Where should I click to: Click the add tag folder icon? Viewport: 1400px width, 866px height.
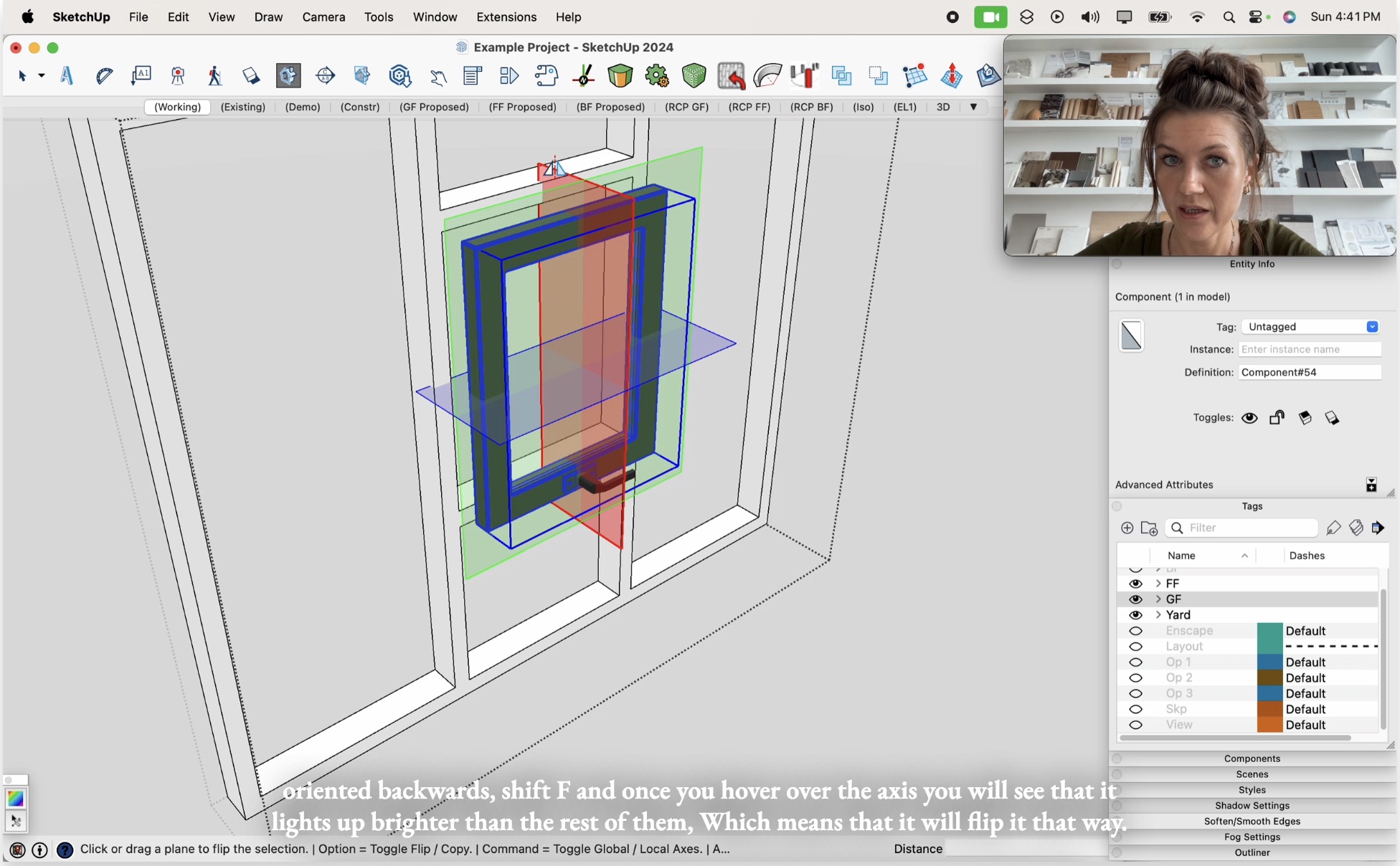(1150, 528)
